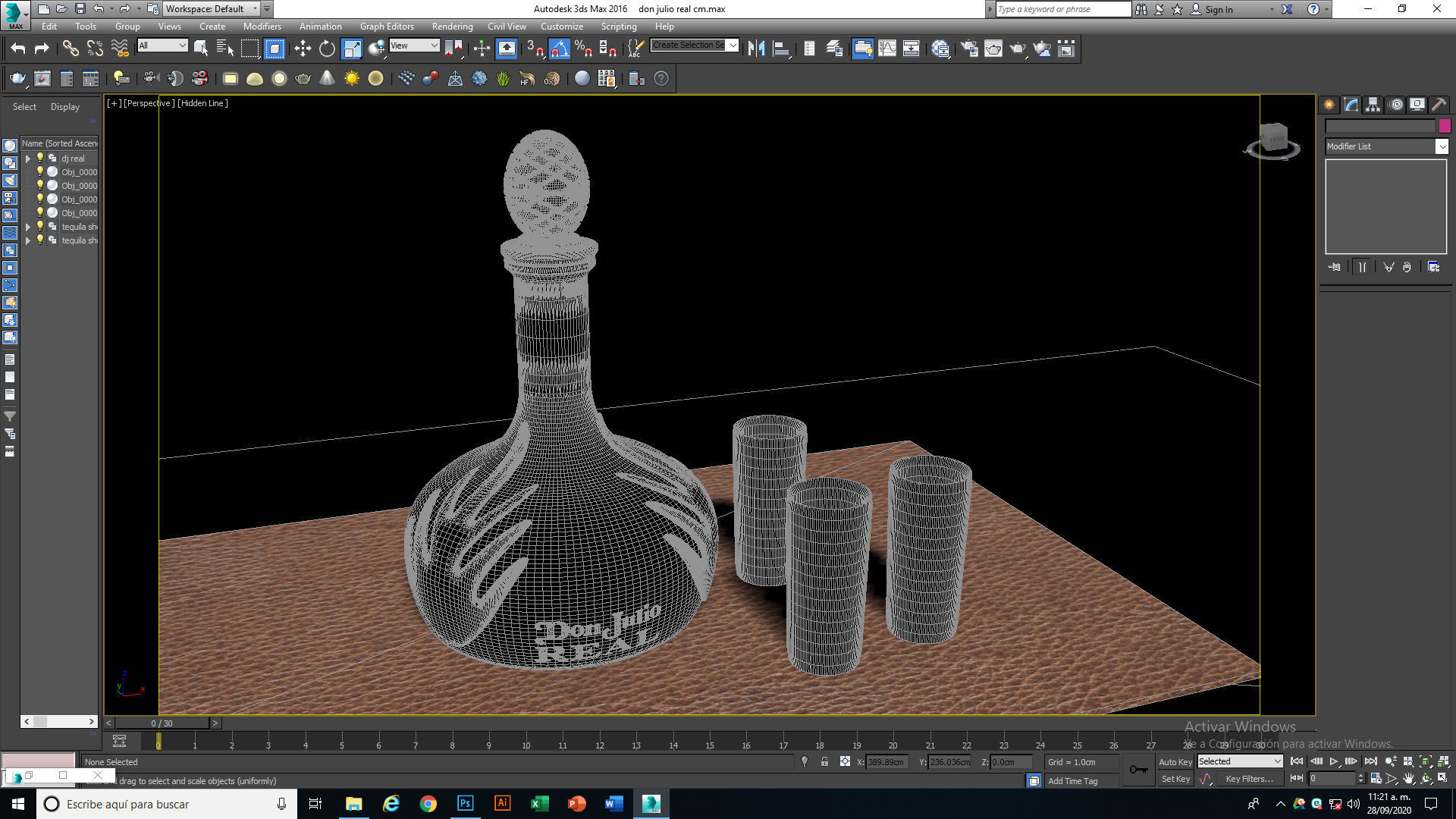The width and height of the screenshot is (1456, 819).
Task: Click the cone primitive icon
Action: 328,78
